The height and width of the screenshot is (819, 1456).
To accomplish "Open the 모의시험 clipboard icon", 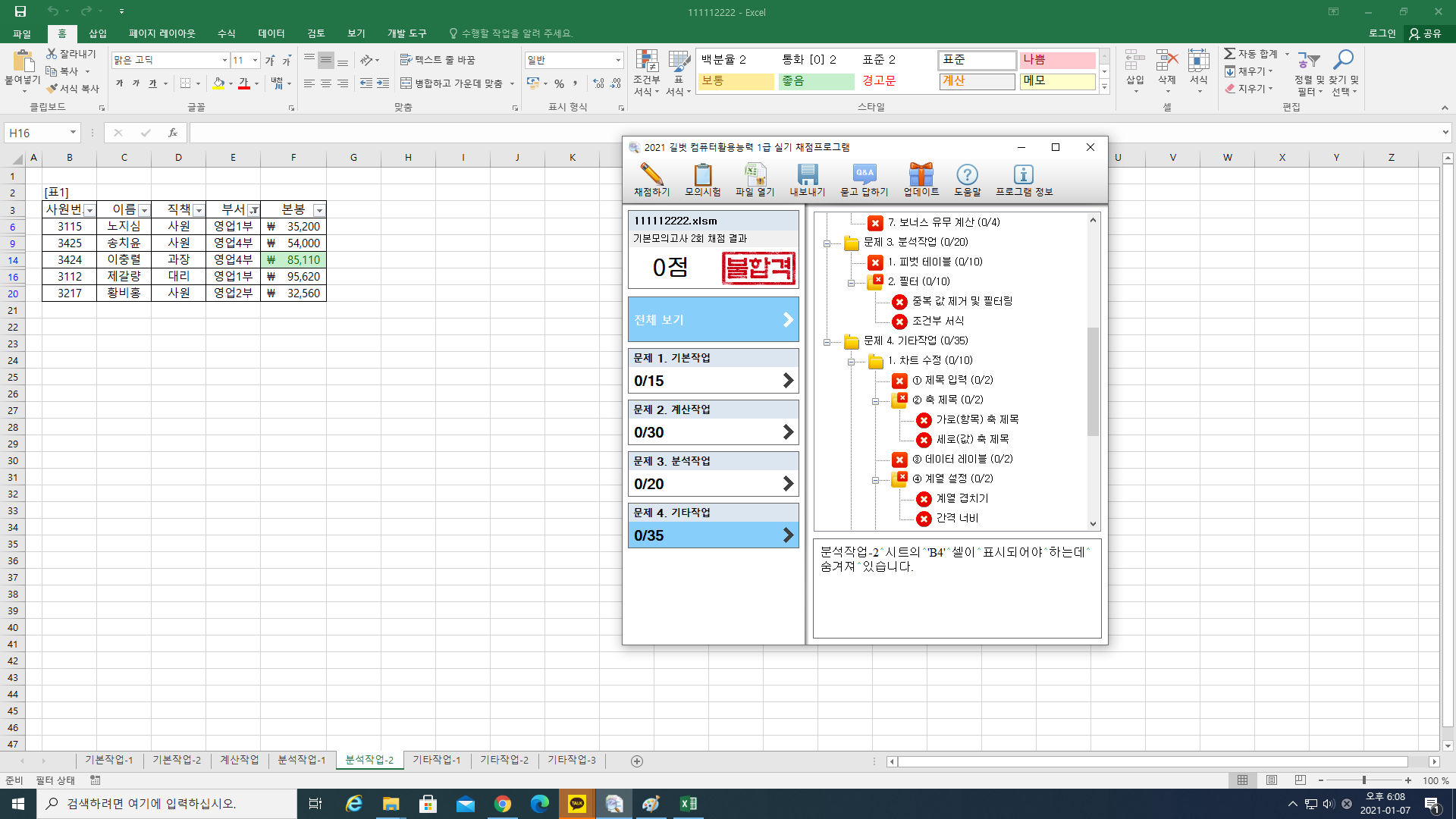I will [x=702, y=175].
